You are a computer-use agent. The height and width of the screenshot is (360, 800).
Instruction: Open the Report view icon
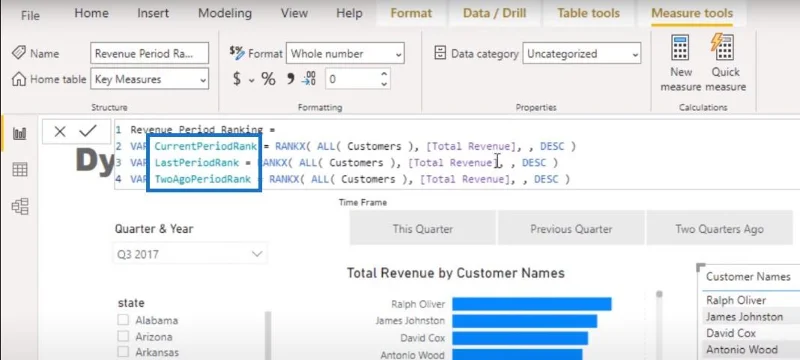point(20,134)
